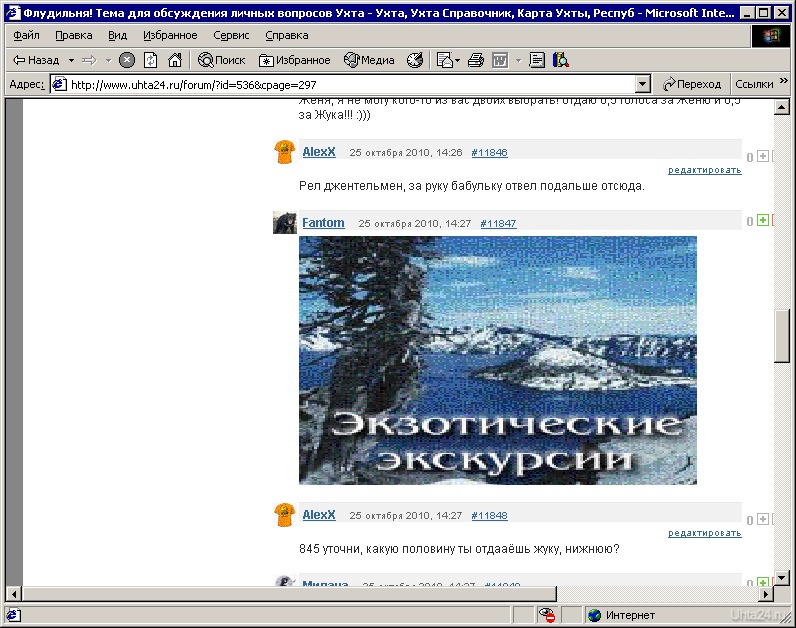Click the privacy report icon in status bar
This screenshot has width=796, height=628.
(x=547, y=615)
